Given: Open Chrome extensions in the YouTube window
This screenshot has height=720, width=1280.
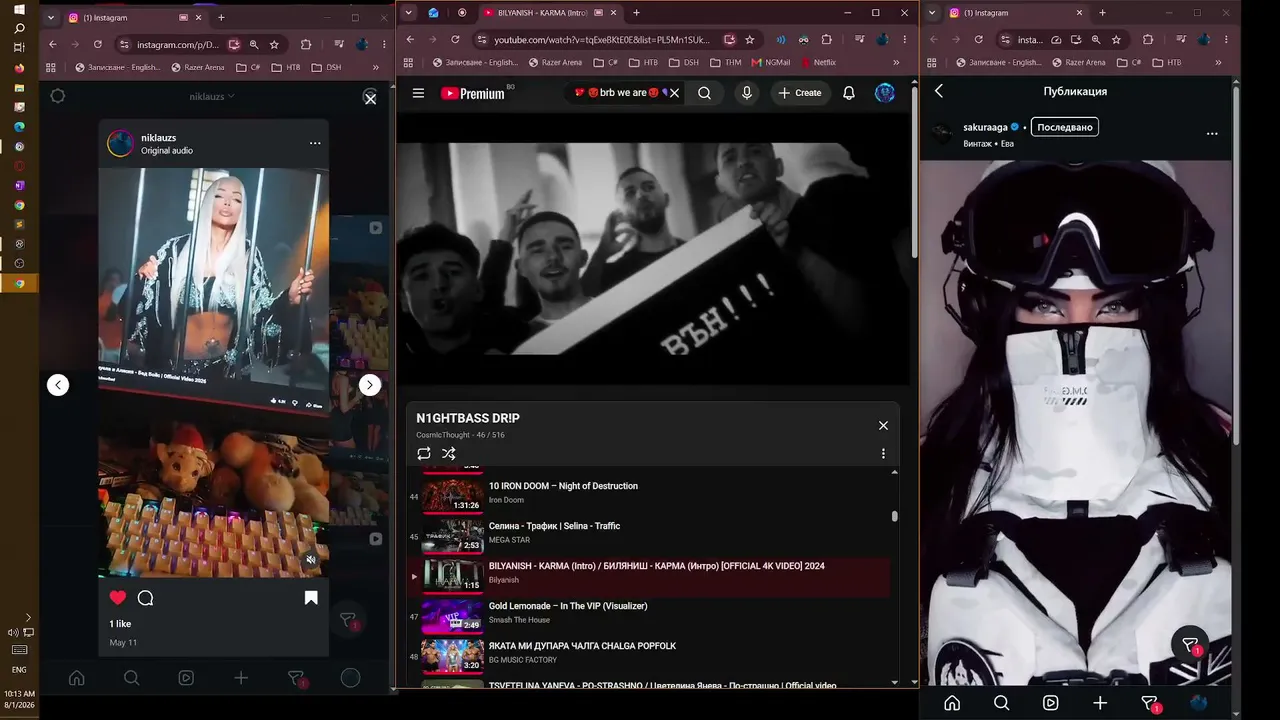Looking at the screenshot, I should (827, 40).
